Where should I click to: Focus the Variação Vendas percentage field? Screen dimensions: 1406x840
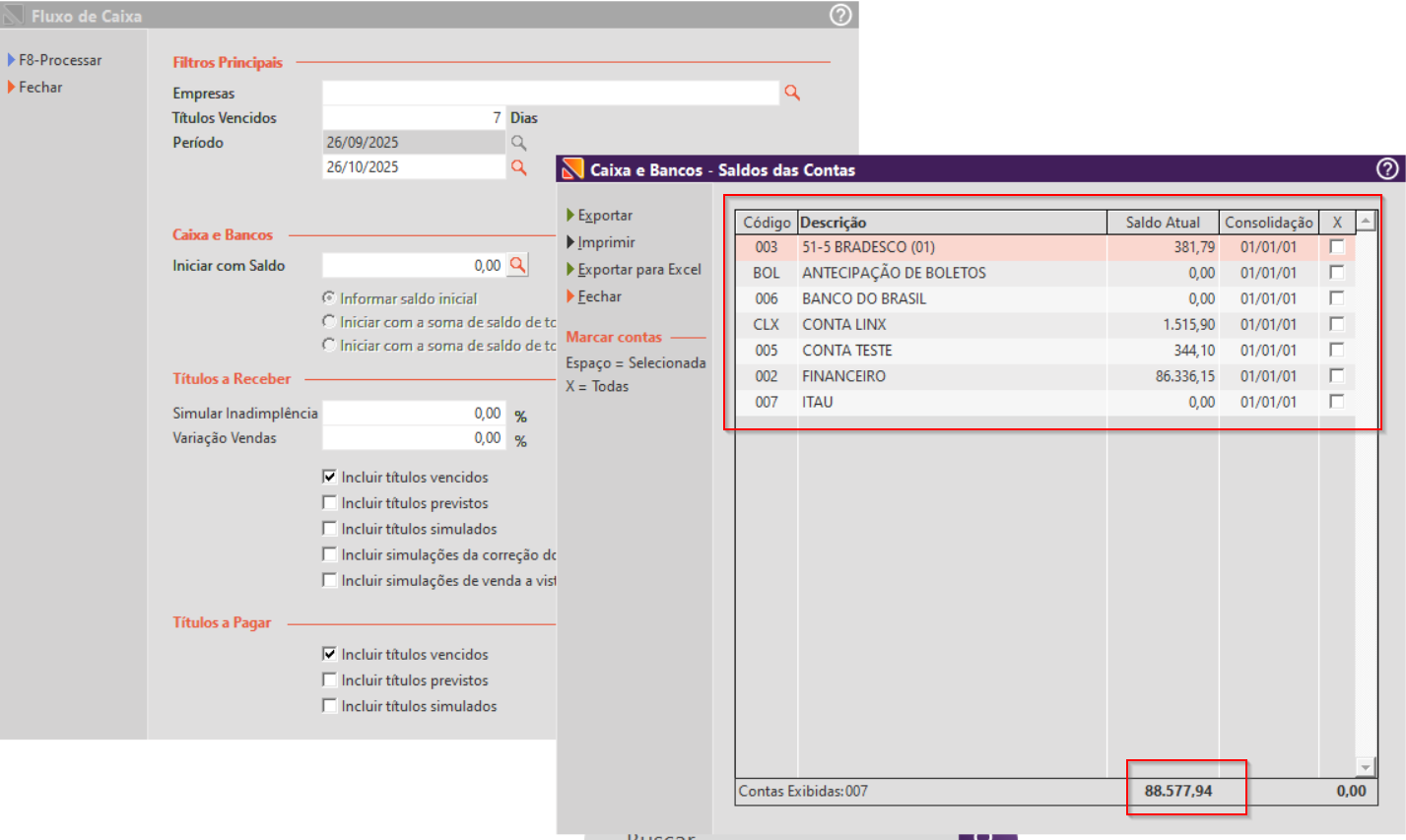point(414,437)
